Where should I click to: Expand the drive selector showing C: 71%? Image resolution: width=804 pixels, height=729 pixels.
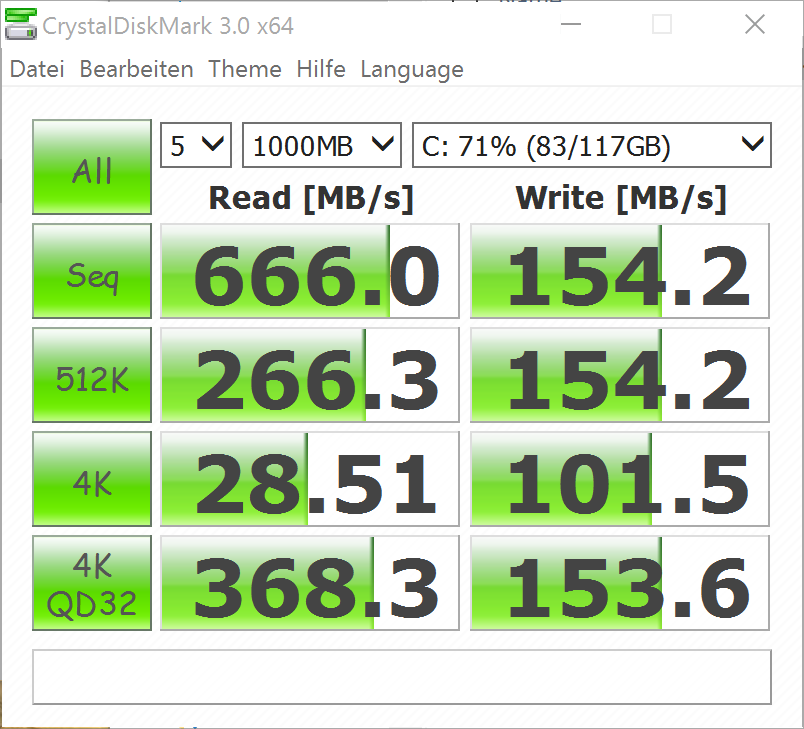coord(592,145)
